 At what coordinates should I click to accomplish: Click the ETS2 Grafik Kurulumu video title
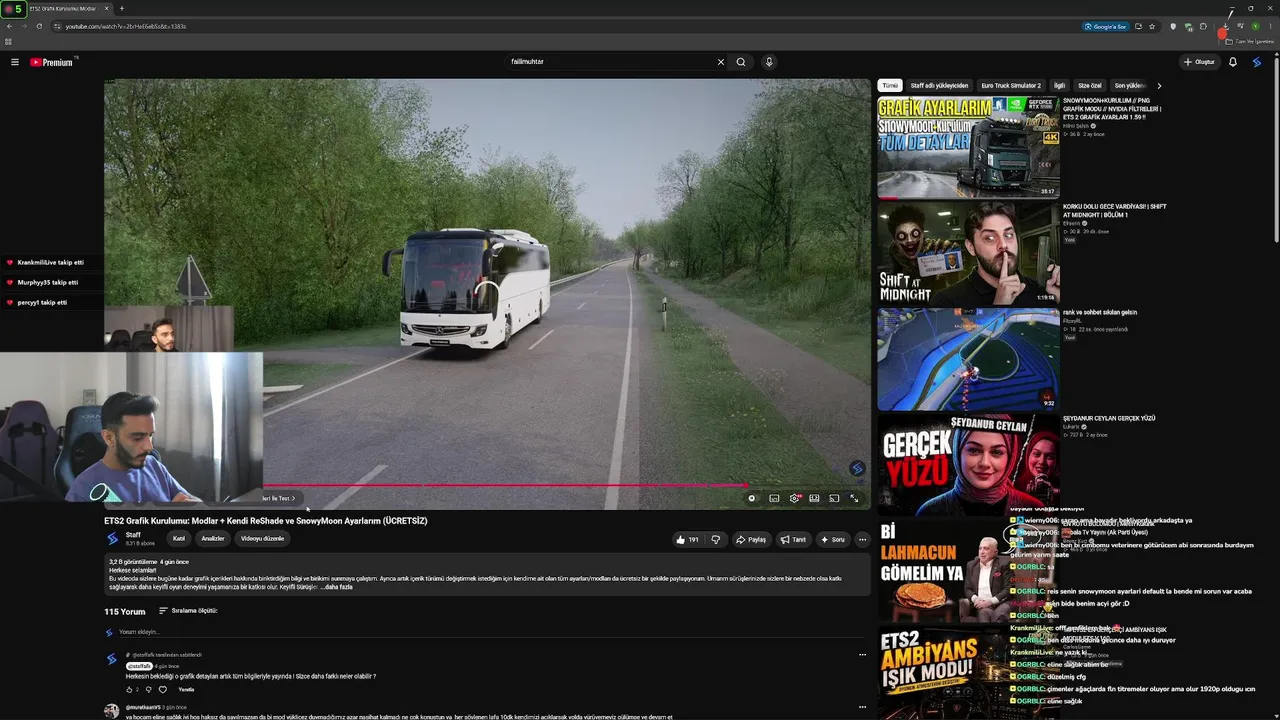(266, 521)
